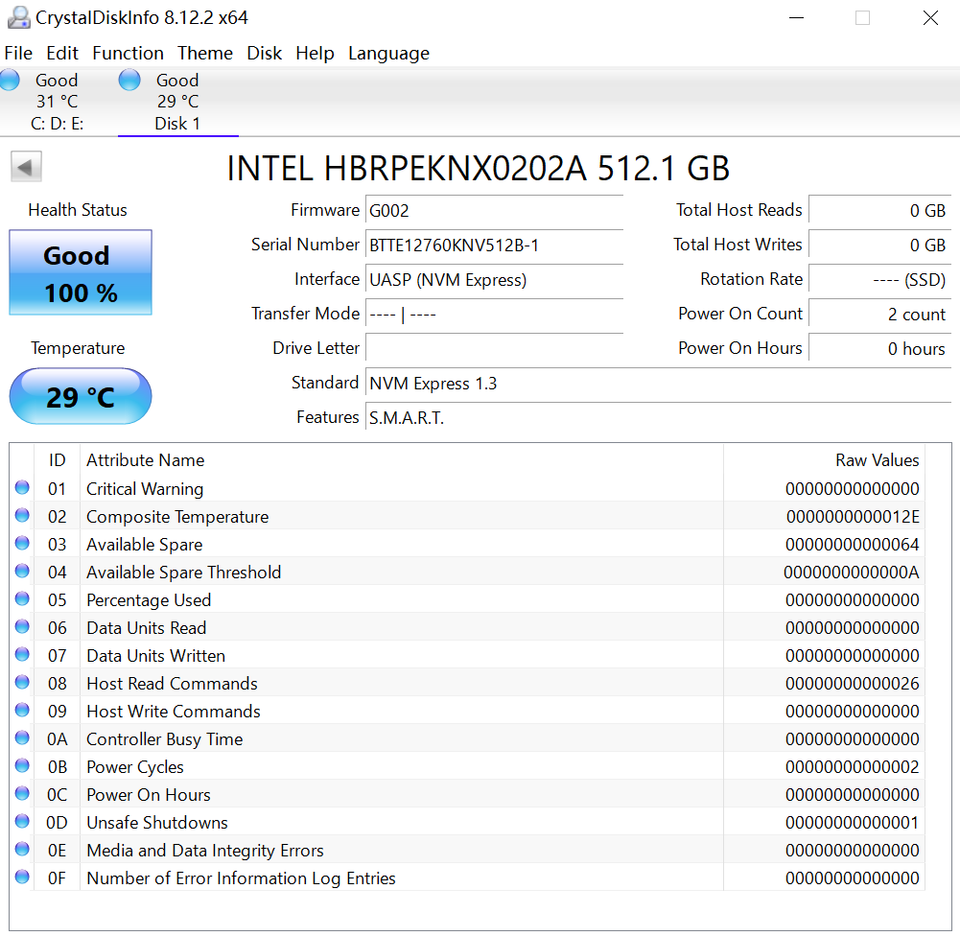The width and height of the screenshot is (960, 936).
Task: Click the Good 100% health status button
Action: (x=80, y=272)
